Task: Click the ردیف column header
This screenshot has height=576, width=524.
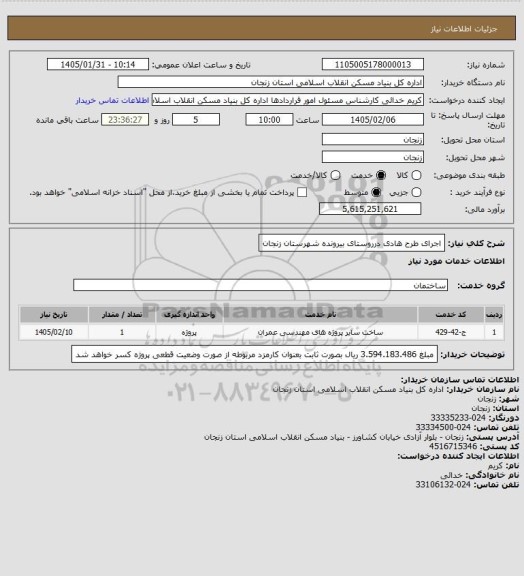Action: point(494,314)
